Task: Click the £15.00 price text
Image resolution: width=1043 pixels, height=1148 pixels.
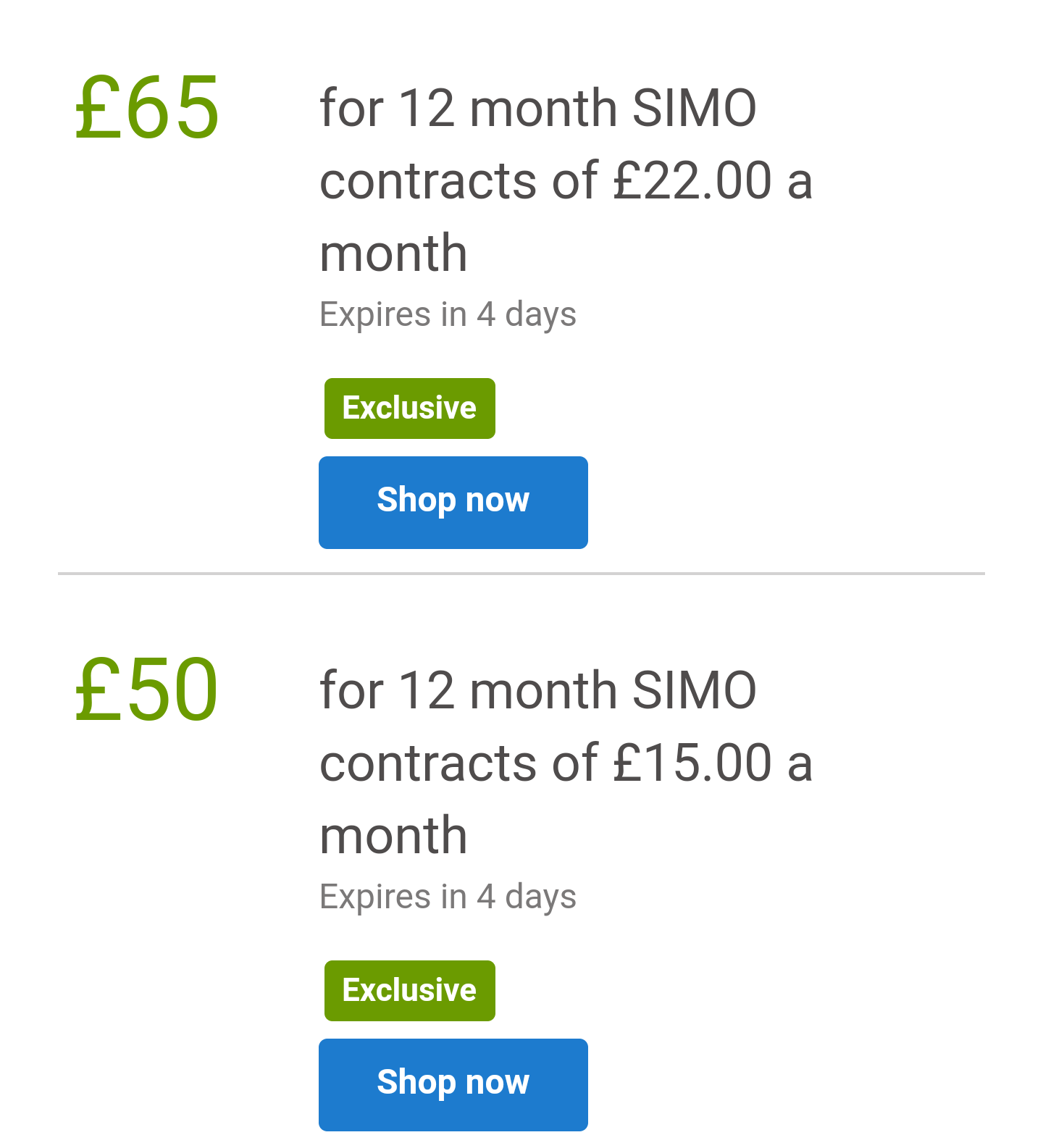Action: click(x=692, y=763)
